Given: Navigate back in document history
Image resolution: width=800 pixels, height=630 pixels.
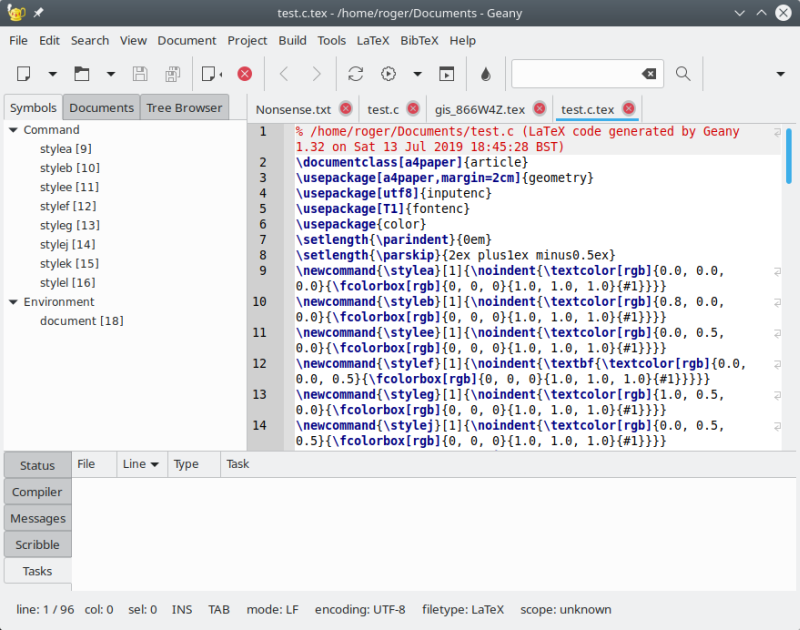Looking at the screenshot, I should (284, 74).
